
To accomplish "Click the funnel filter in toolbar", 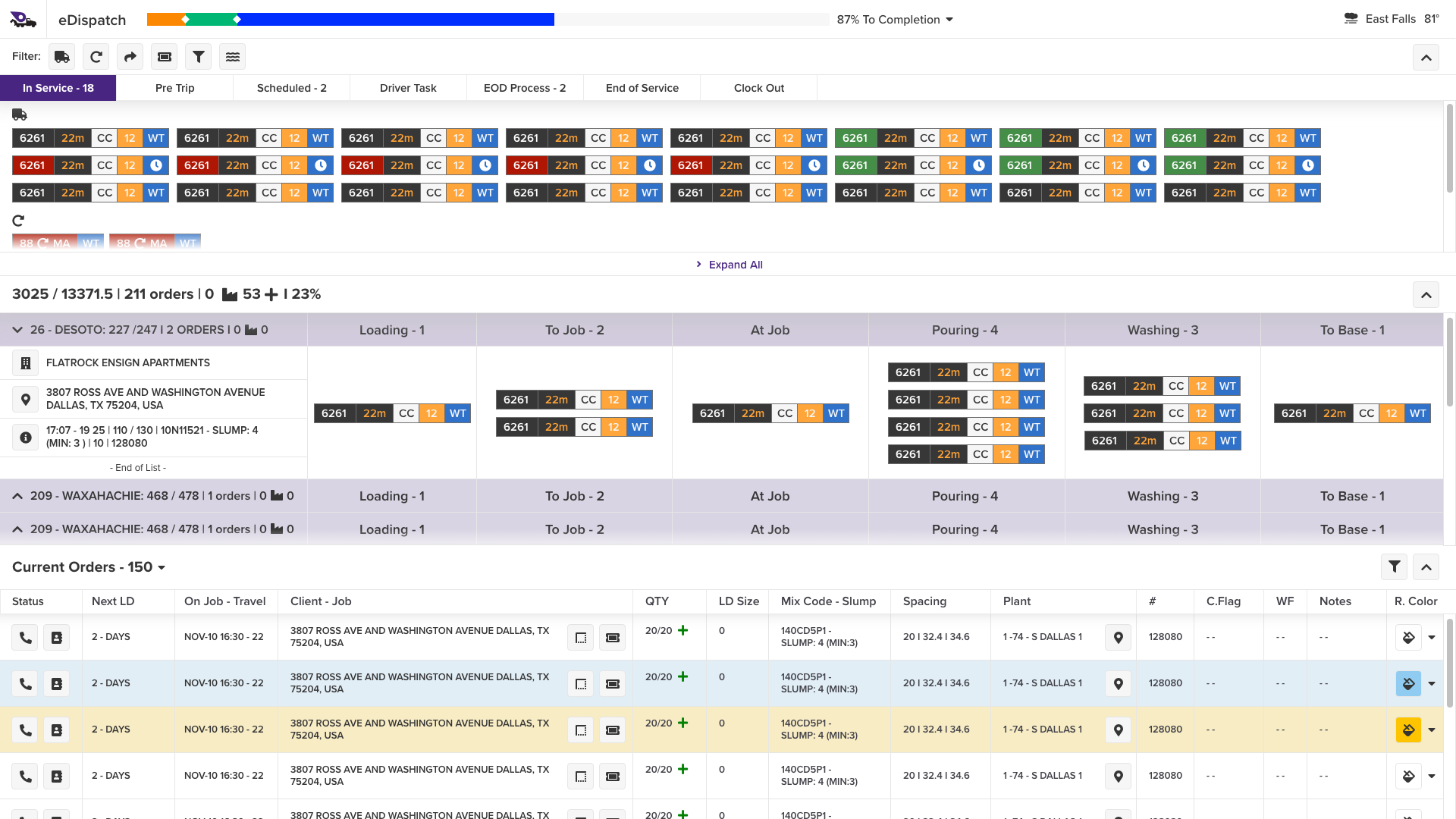I will 198,57.
